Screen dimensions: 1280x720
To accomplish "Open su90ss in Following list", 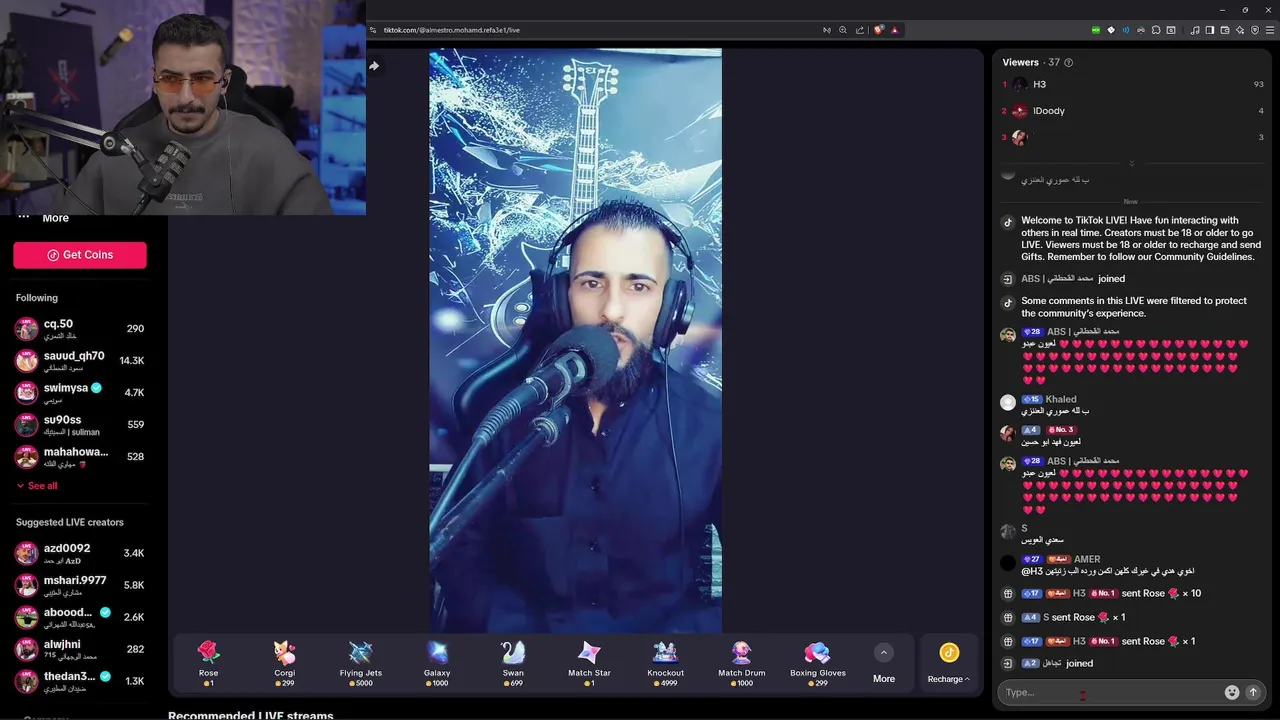I will [80, 425].
